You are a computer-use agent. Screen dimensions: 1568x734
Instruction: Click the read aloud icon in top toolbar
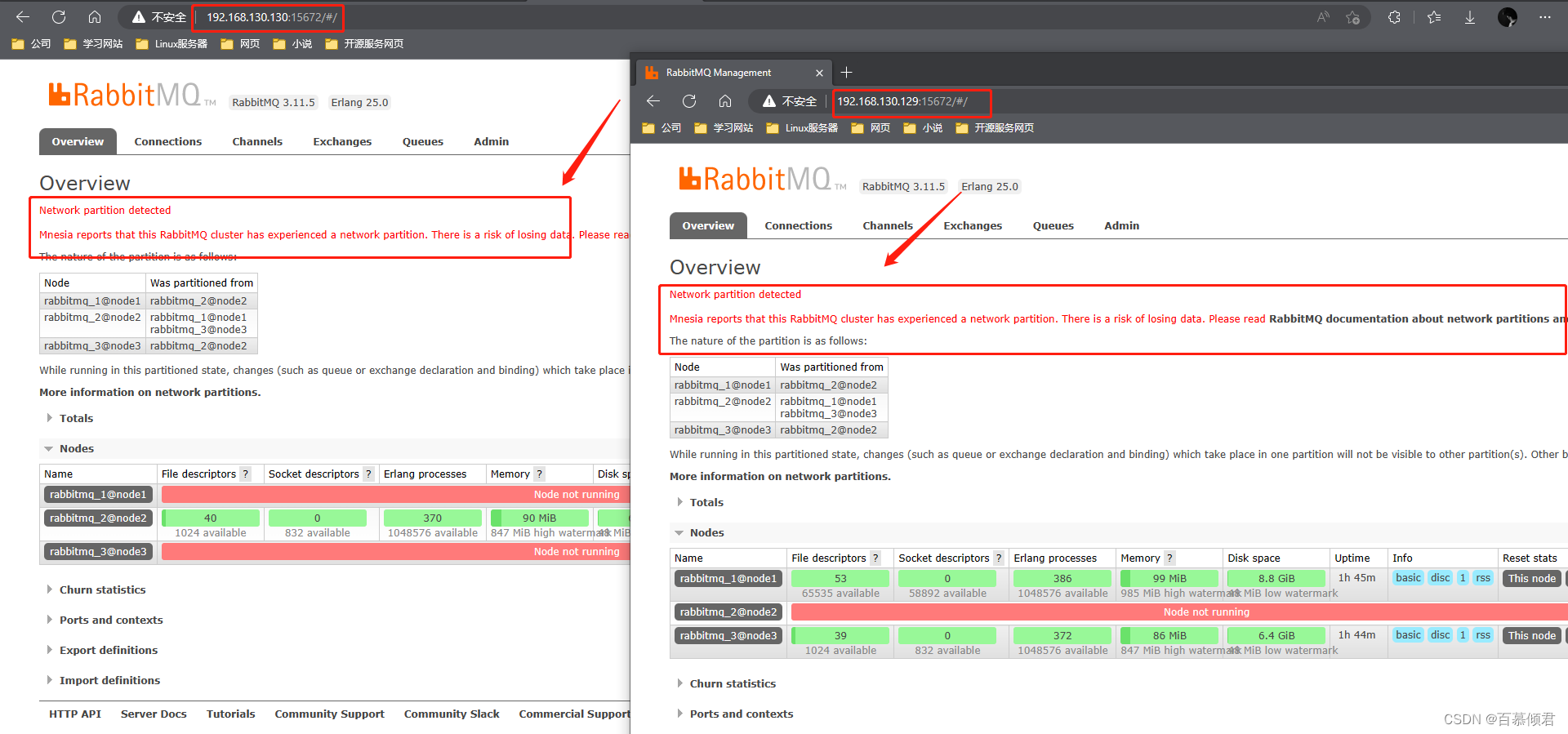coord(1323,17)
